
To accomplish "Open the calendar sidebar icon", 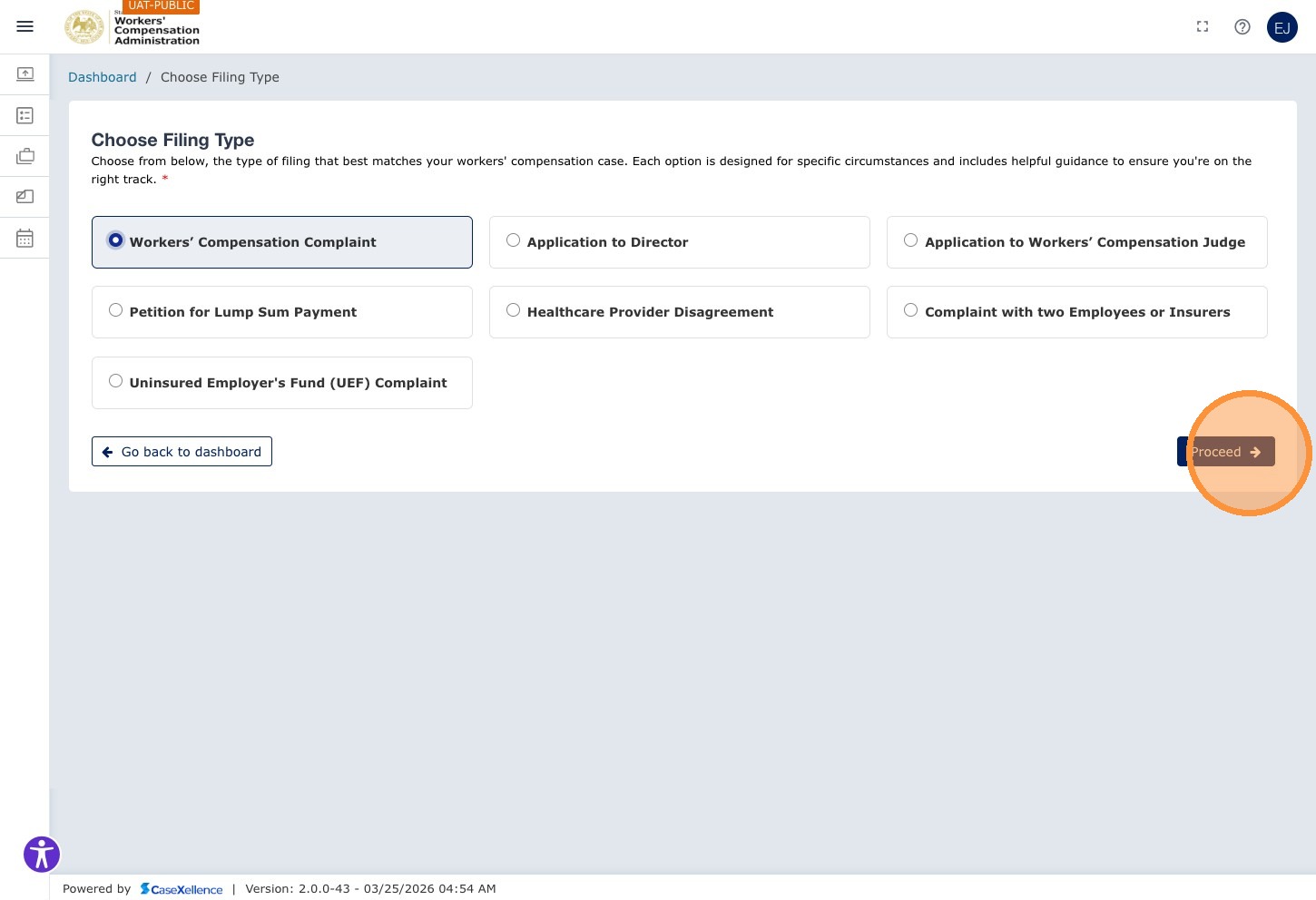I will tap(25, 238).
